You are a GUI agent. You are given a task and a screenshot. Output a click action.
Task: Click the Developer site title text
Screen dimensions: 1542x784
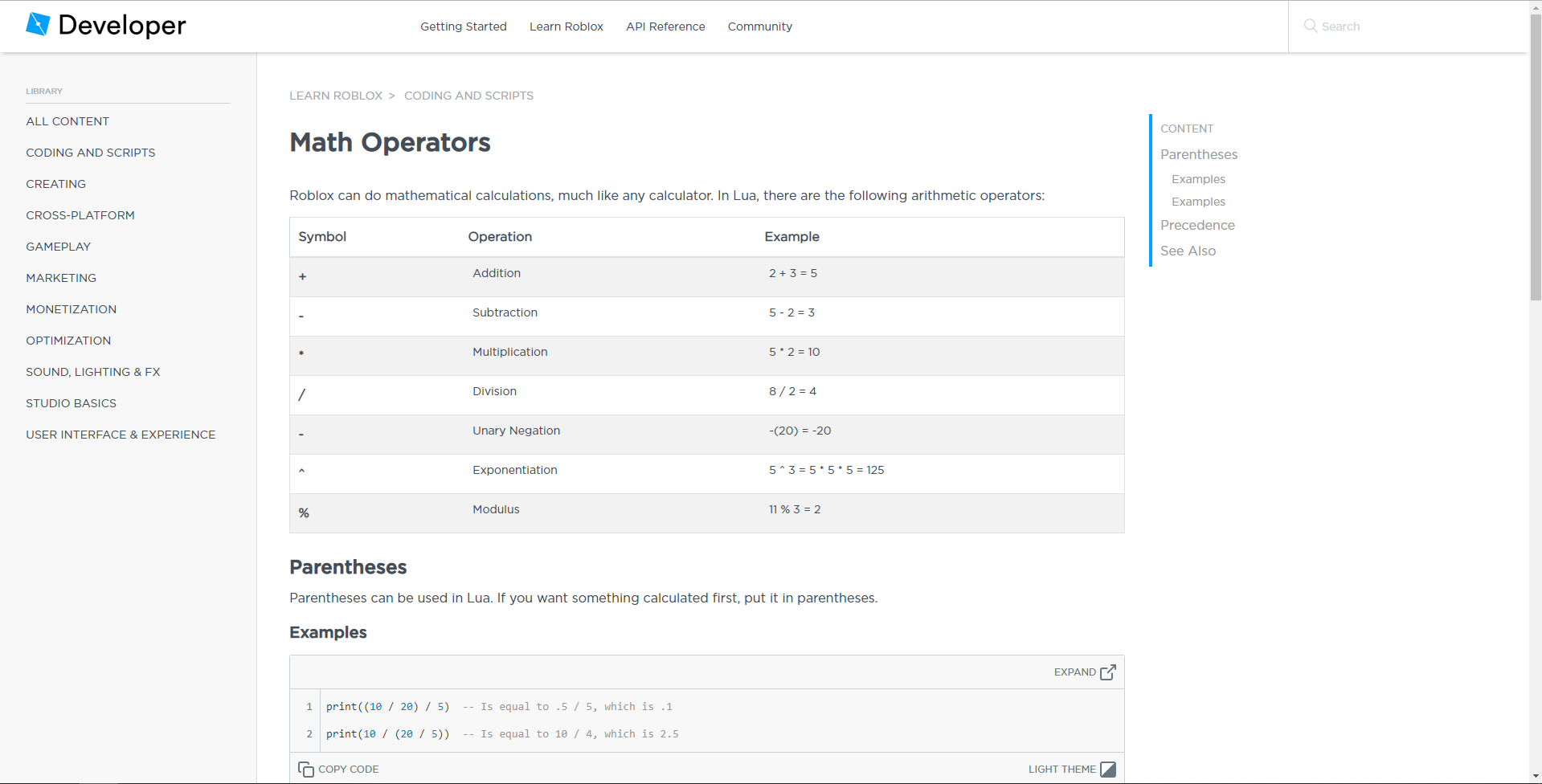pos(122,25)
